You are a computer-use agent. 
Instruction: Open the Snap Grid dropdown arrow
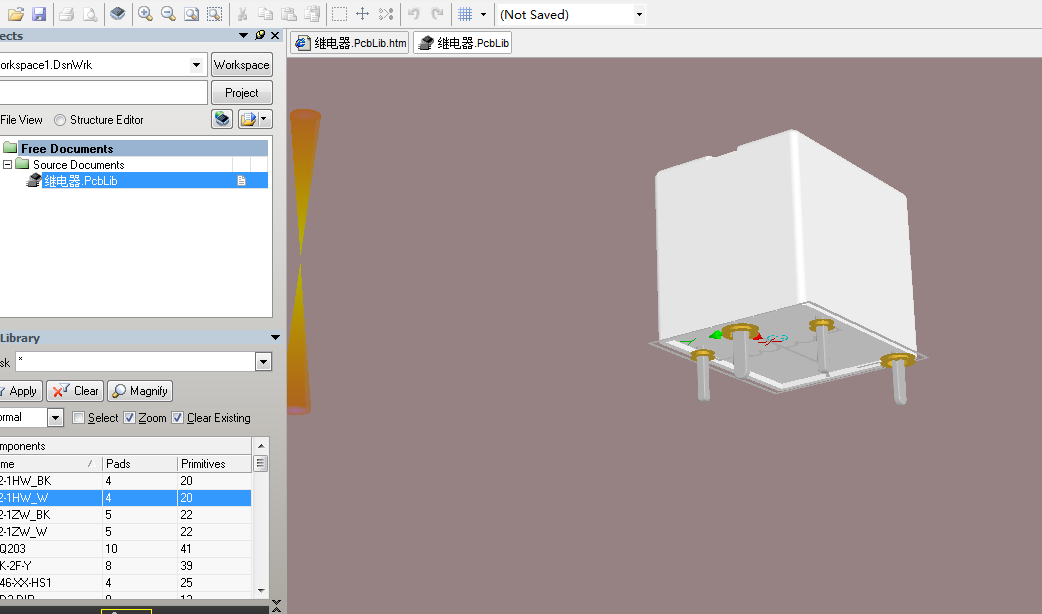(483, 15)
